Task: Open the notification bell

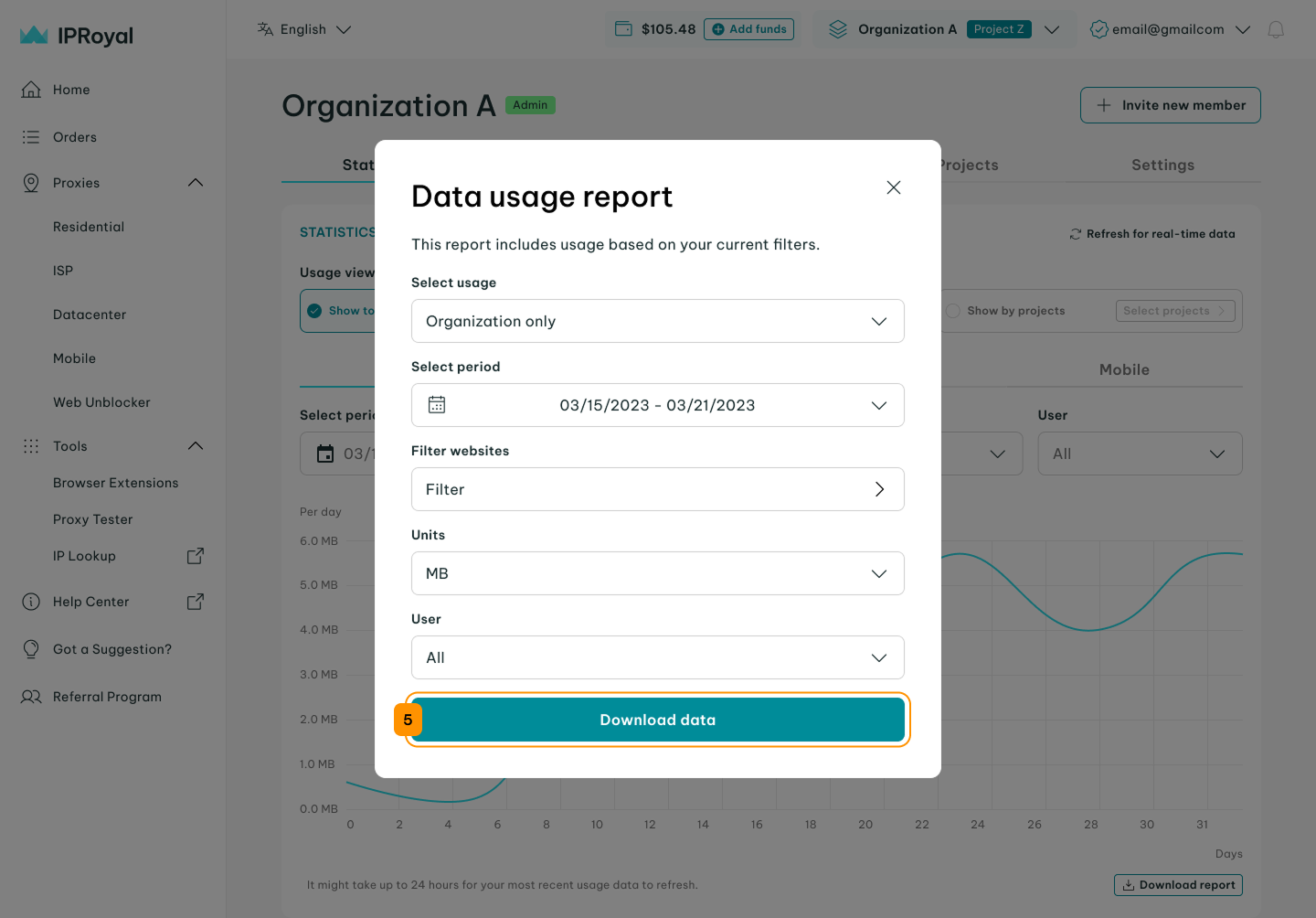Action: pyautogui.click(x=1276, y=29)
